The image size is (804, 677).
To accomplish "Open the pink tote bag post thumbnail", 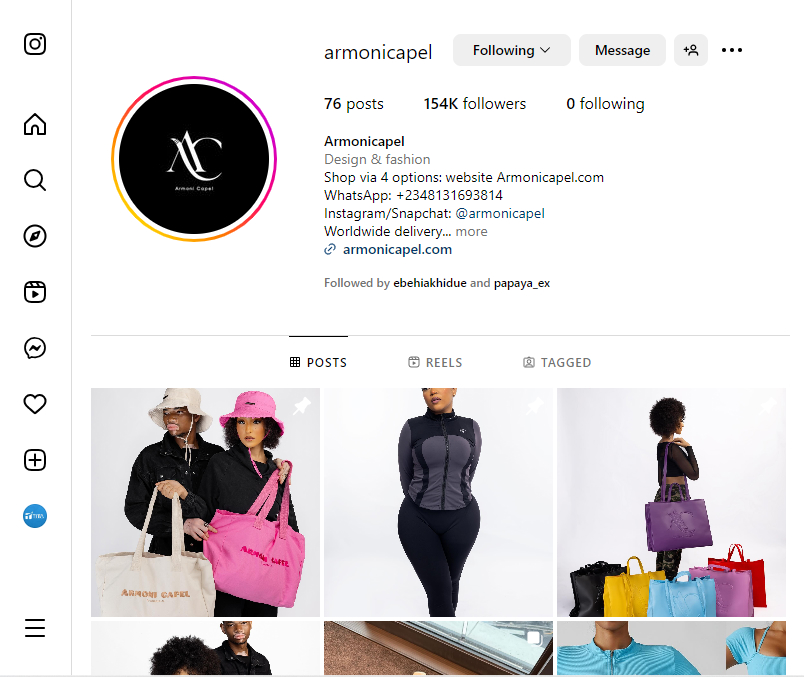I will tap(205, 502).
